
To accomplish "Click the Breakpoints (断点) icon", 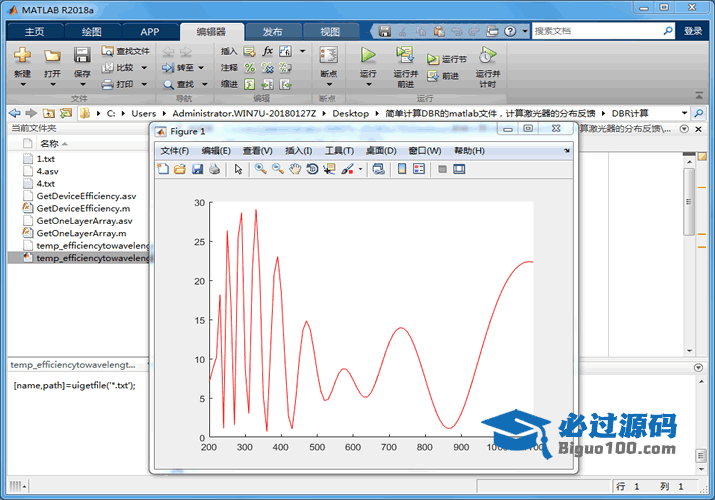I will [328, 55].
